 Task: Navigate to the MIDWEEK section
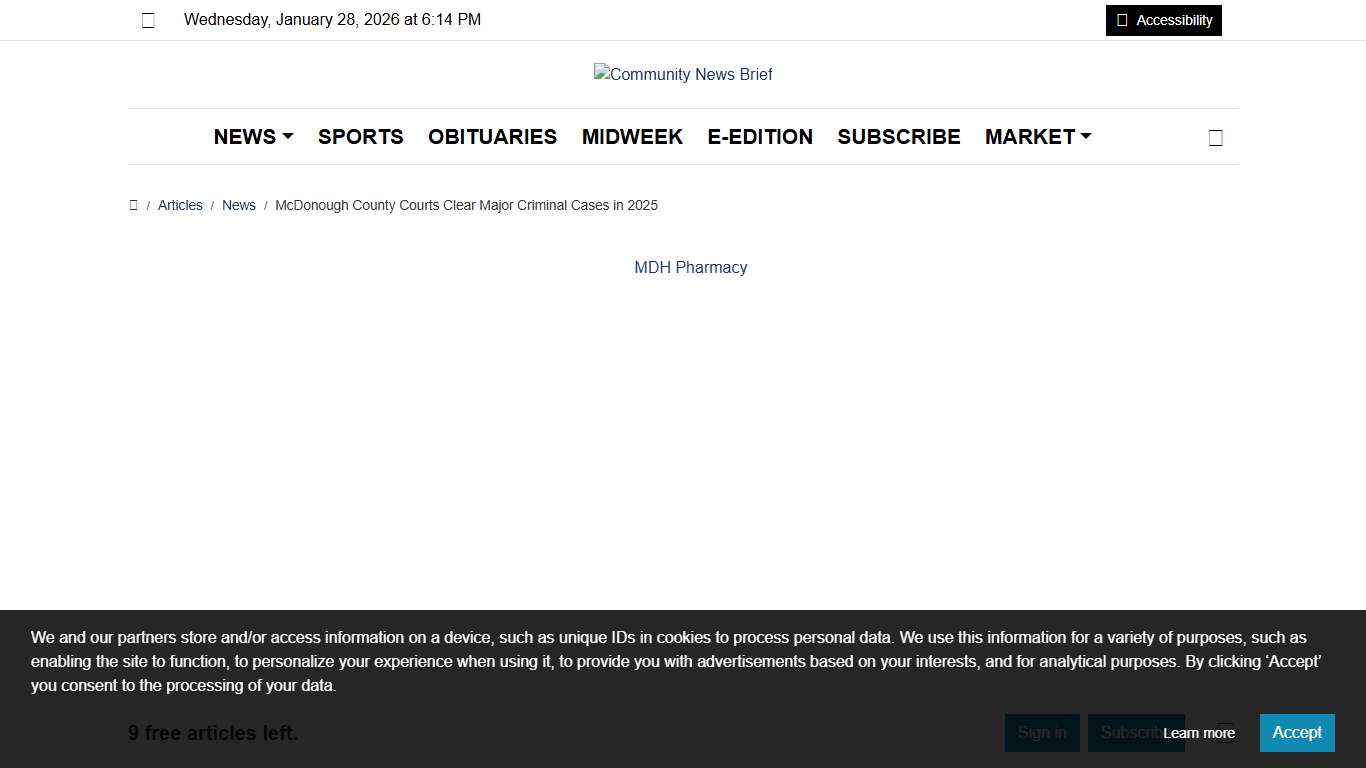tap(632, 137)
